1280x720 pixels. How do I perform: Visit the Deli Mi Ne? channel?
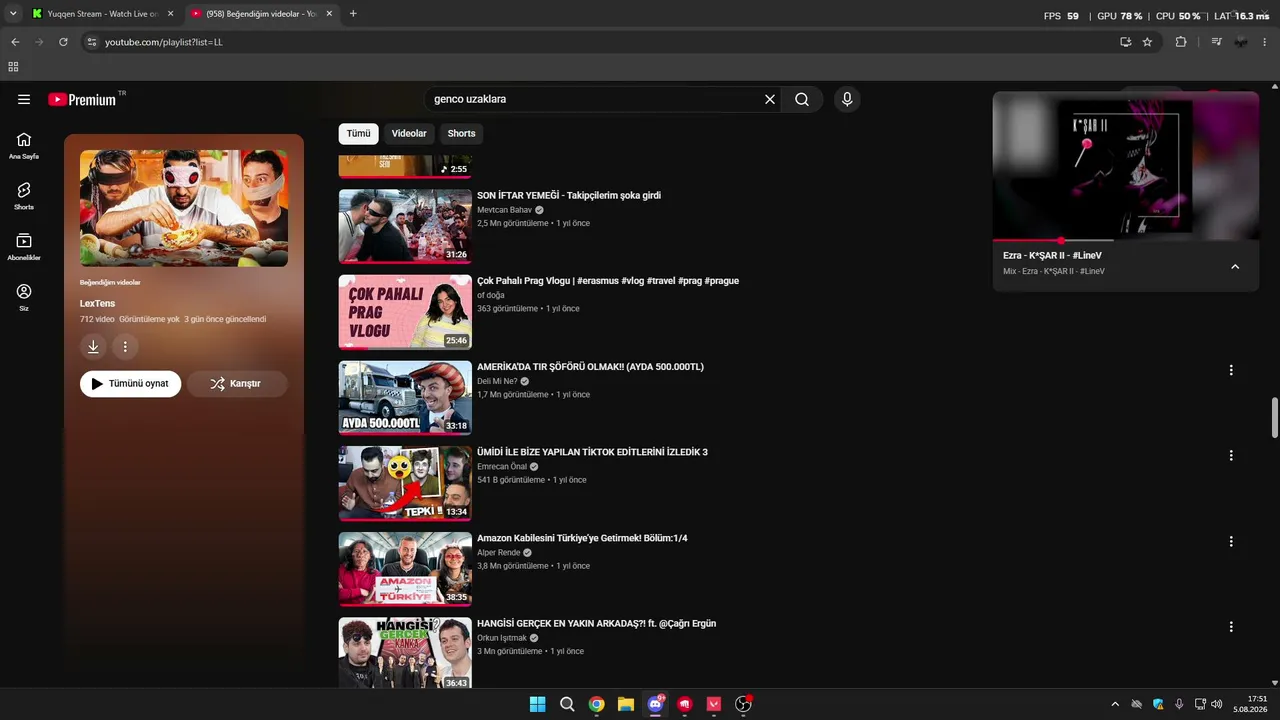tap(497, 381)
